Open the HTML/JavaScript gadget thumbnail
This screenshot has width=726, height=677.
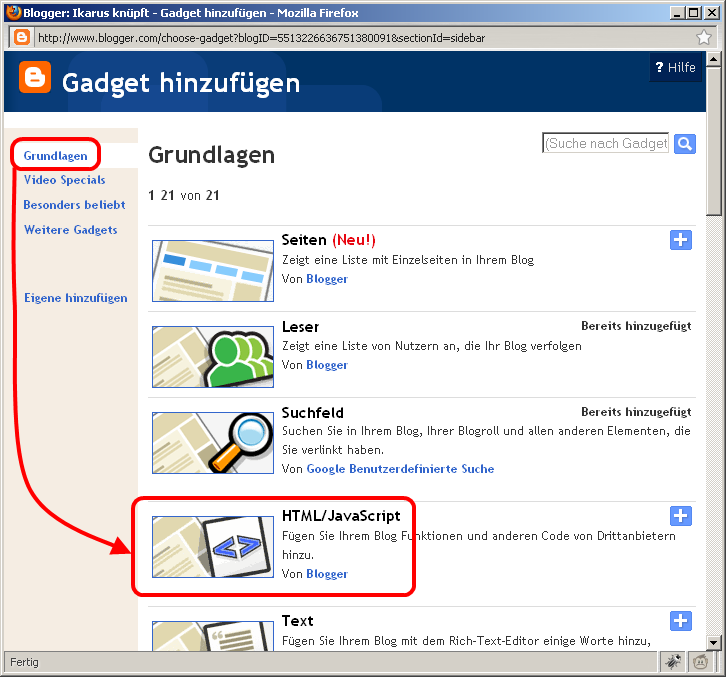click(213, 547)
